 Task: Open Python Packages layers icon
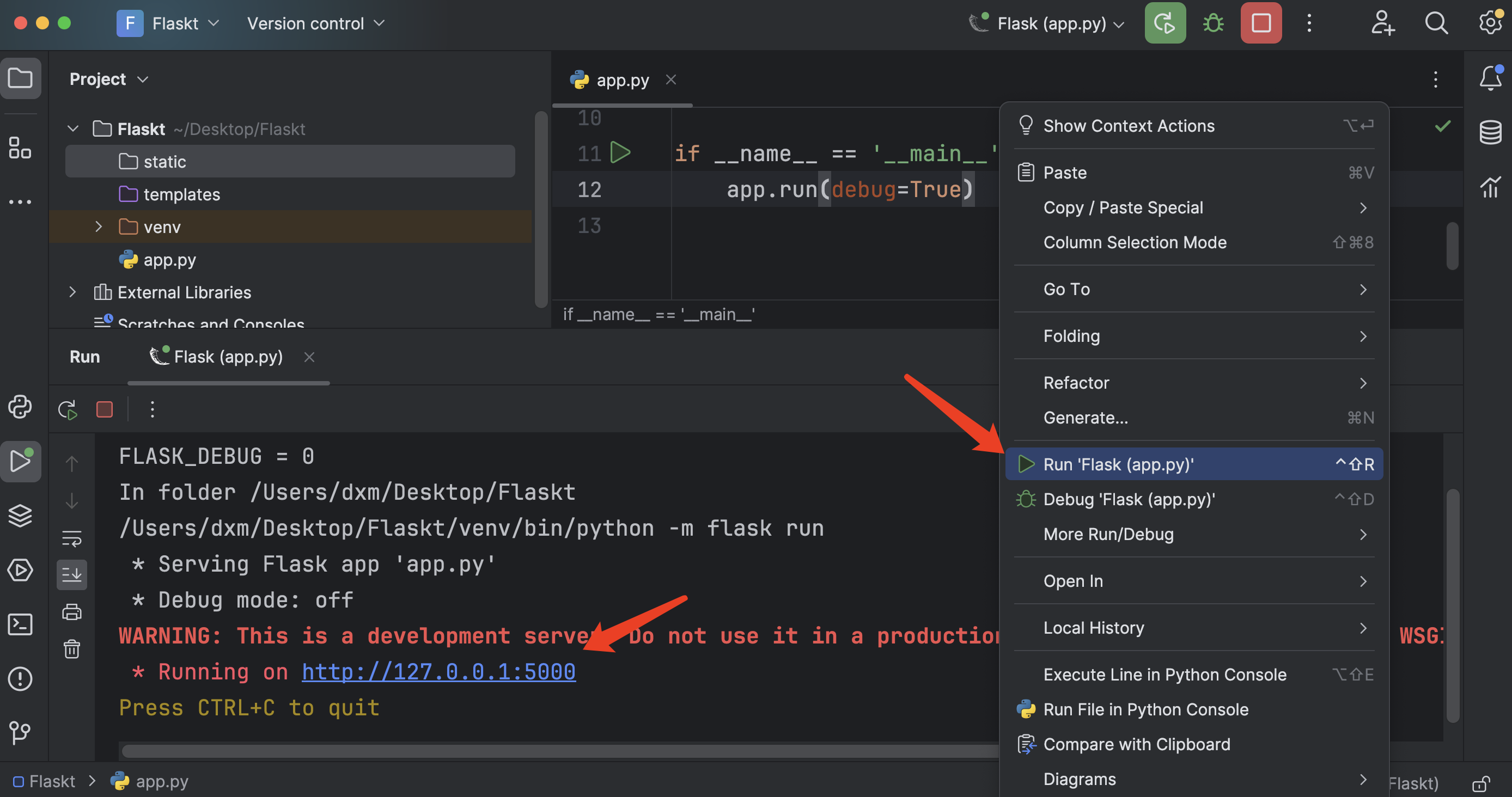[21, 516]
